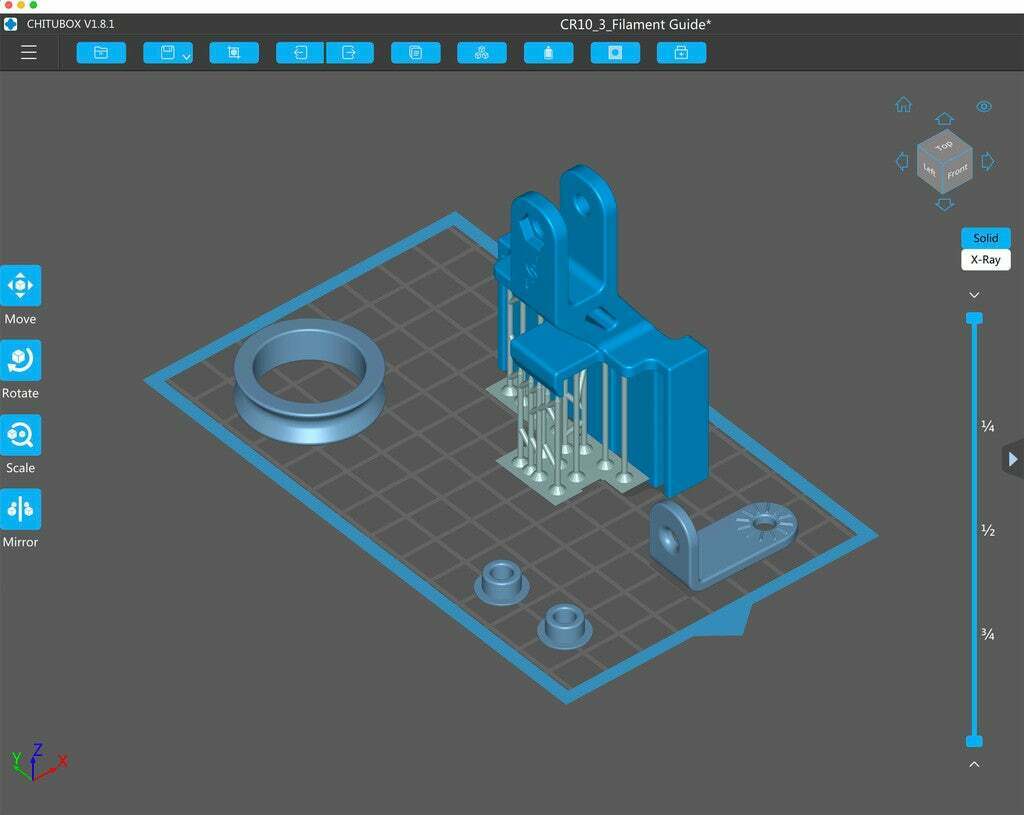This screenshot has height=815, width=1024.
Task: Click the up chevron below layer slider
Action: (x=974, y=764)
